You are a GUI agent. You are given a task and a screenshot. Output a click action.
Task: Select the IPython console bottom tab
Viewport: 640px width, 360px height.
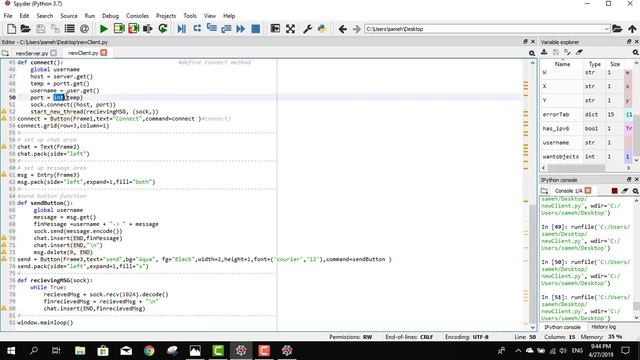coord(562,327)
